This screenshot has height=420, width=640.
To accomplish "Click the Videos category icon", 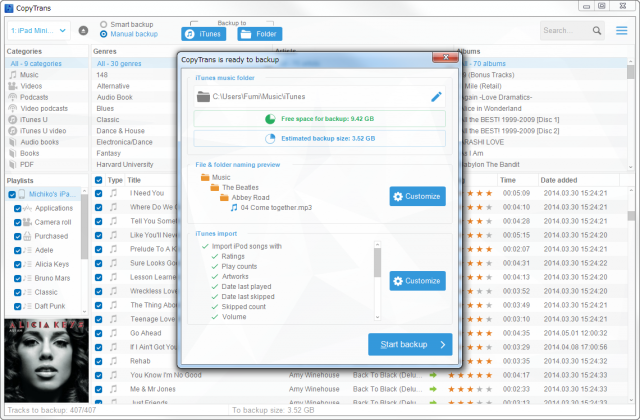I will click(x=13, y=86).
